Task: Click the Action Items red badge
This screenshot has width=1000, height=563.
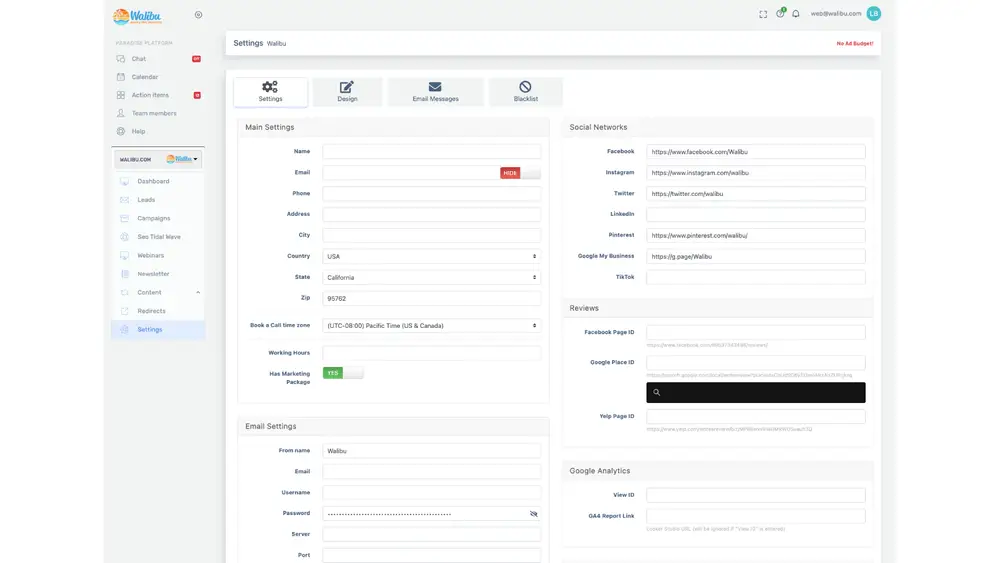Action: [197, 95]
